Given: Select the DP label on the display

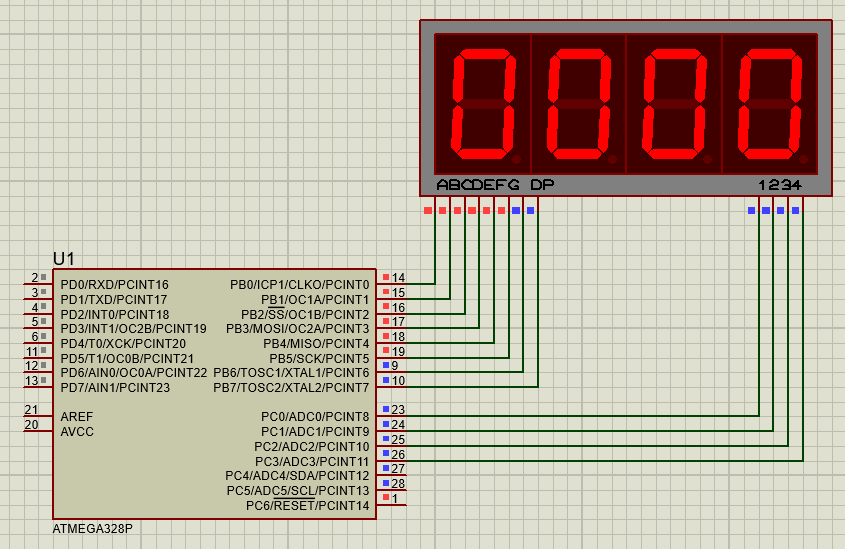Looking at the screenshot, I should click(541, 185).
